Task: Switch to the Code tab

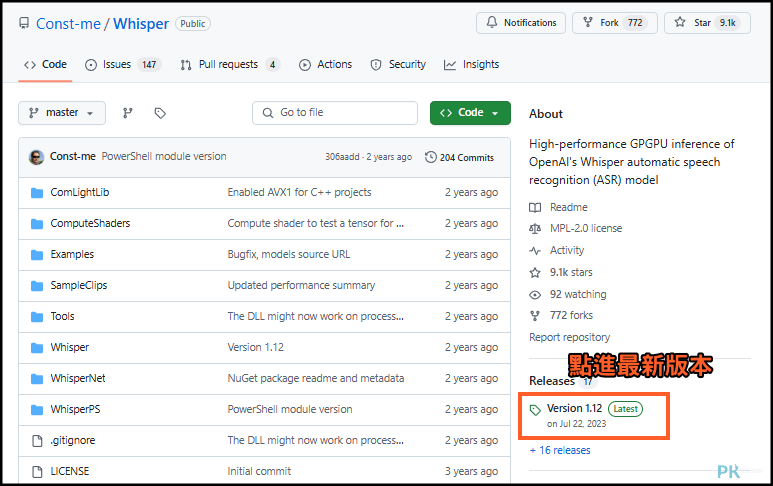Action: point(45,65)
